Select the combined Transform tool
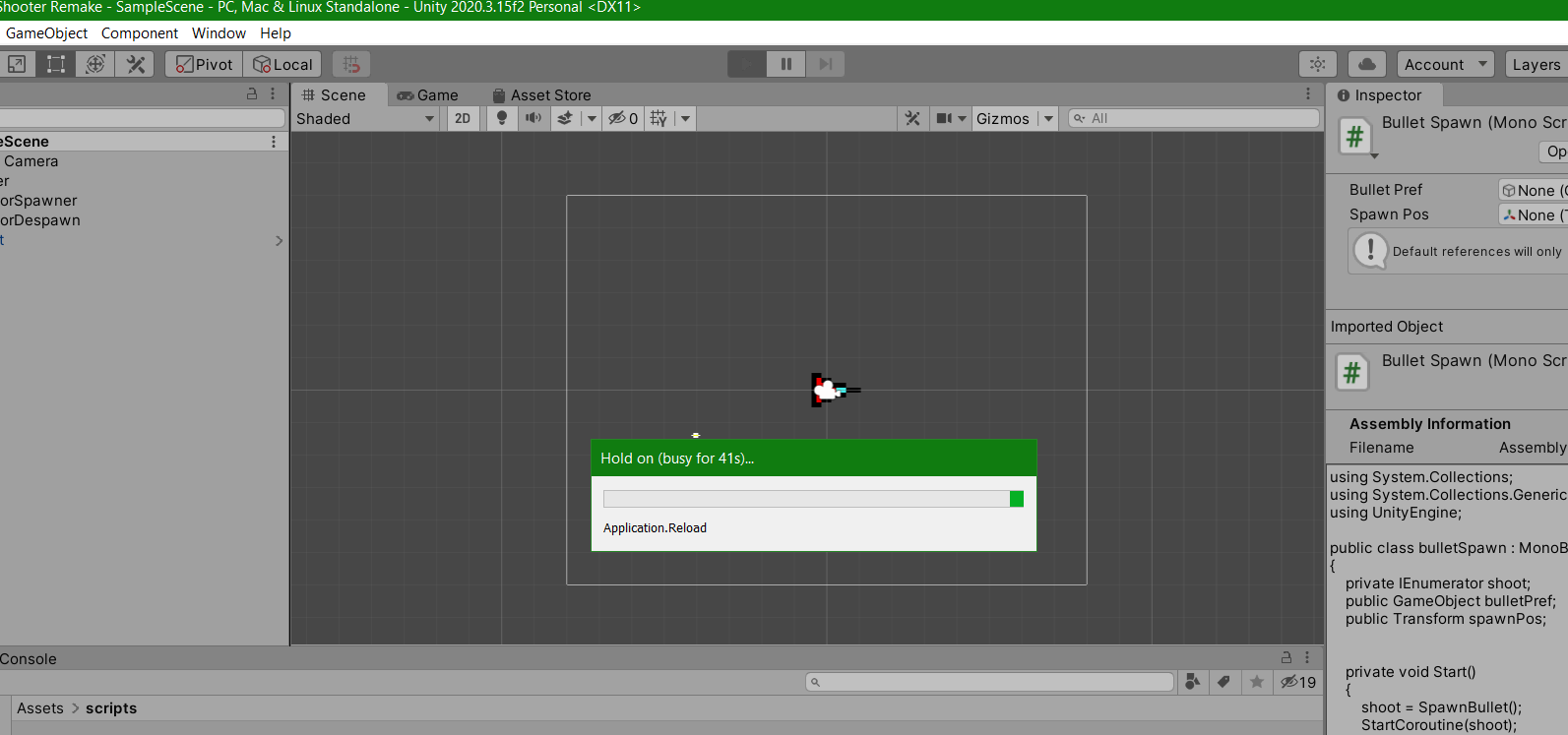 (95, 64)
